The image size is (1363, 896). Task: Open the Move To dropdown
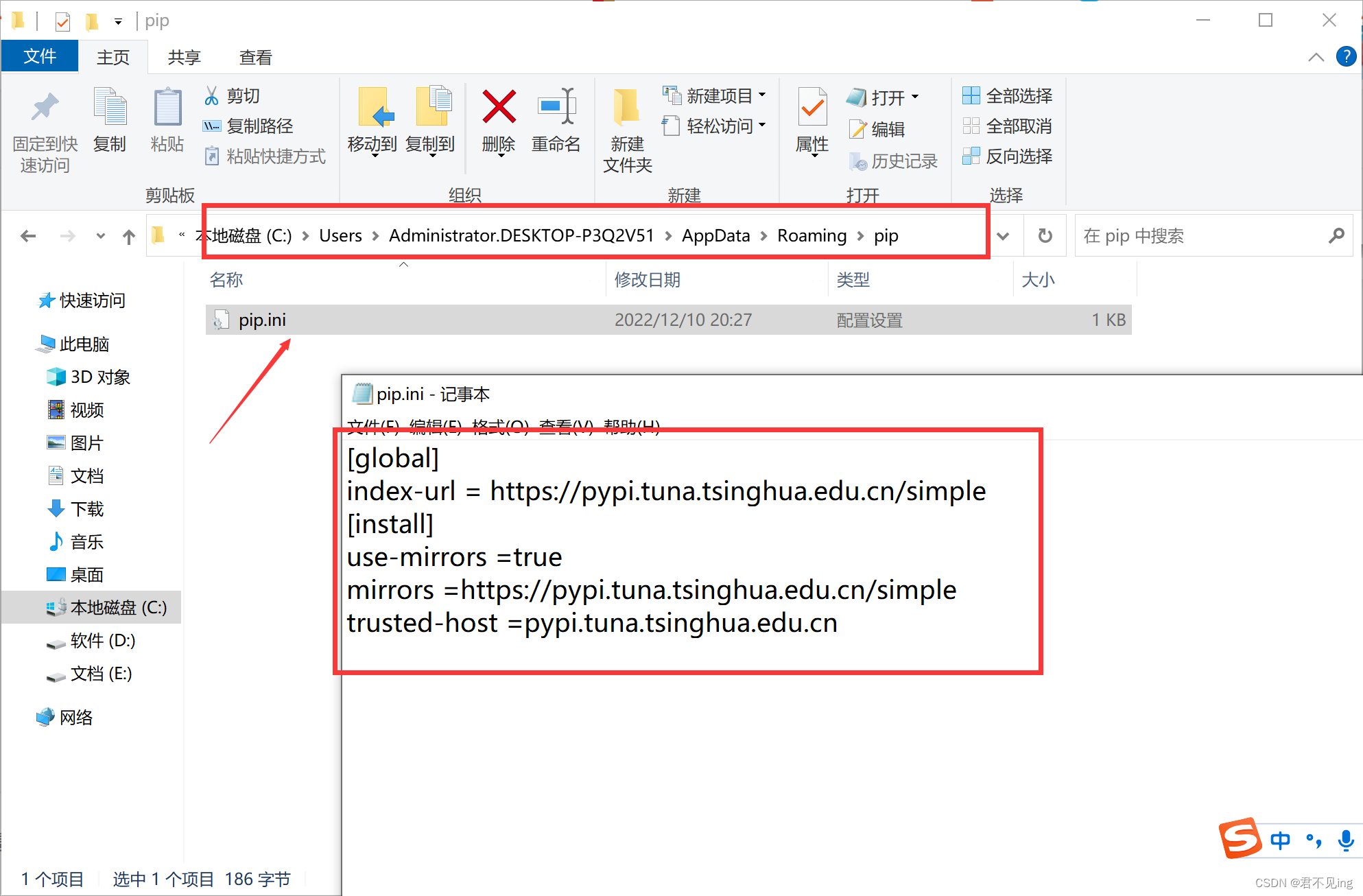tap(372, 145)
